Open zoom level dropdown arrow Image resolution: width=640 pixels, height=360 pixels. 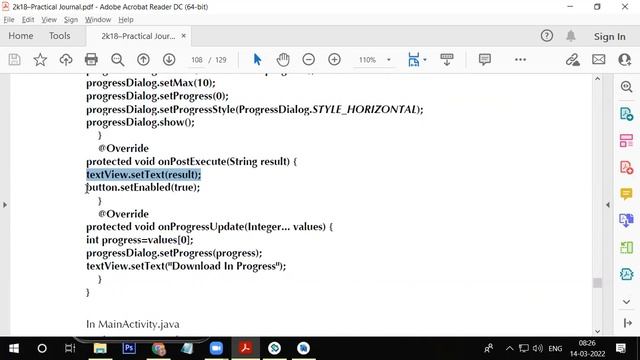point(389,60)
